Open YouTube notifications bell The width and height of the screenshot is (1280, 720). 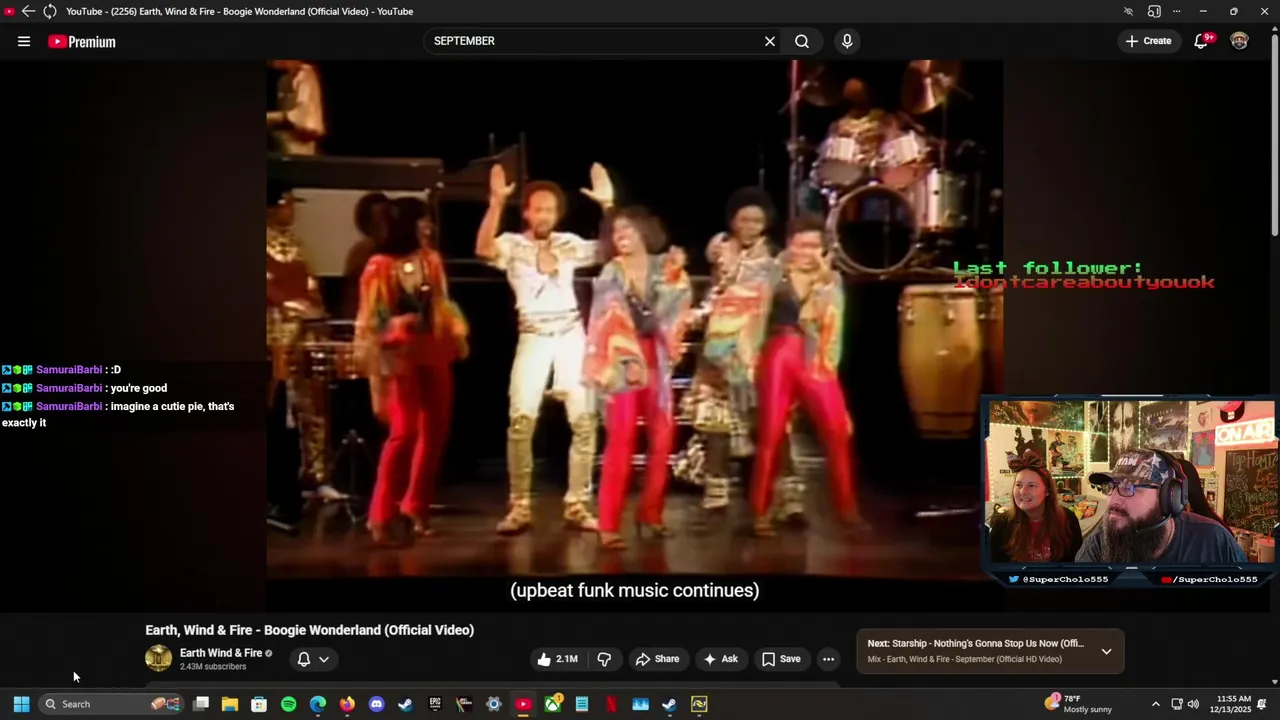(x=1201, y=41)
